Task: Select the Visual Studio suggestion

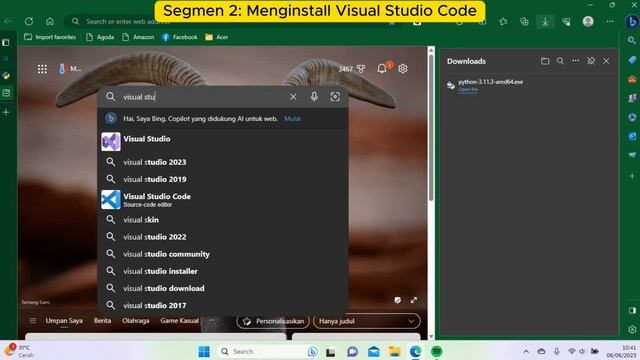Action: tap(223, 141)
